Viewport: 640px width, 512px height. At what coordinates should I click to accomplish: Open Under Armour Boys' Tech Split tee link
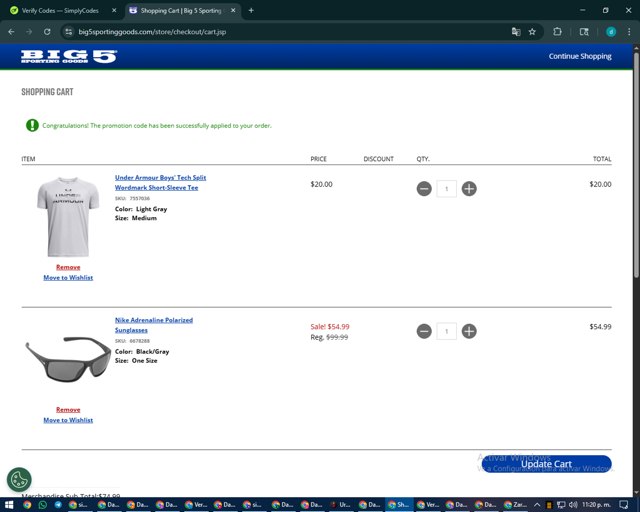pyautogui.click(x=160, y=183)
